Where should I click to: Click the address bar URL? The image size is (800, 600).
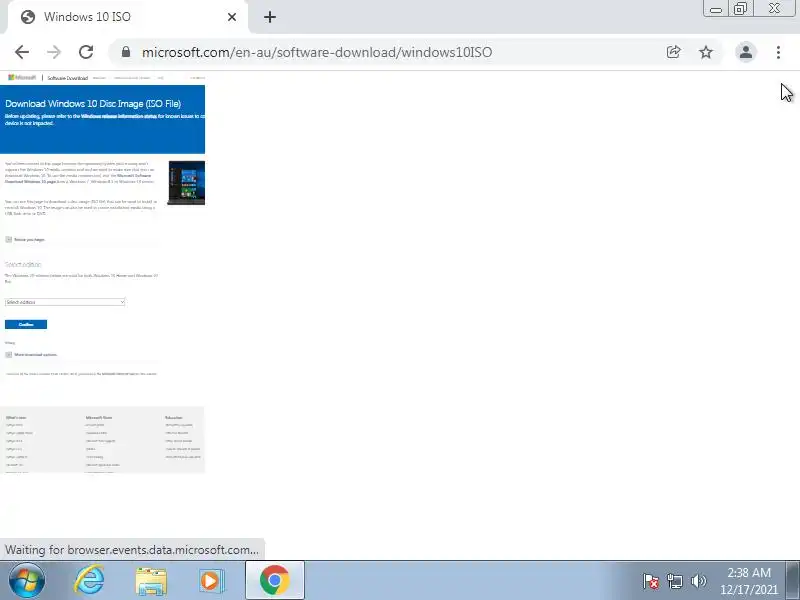tap(317, 52)
